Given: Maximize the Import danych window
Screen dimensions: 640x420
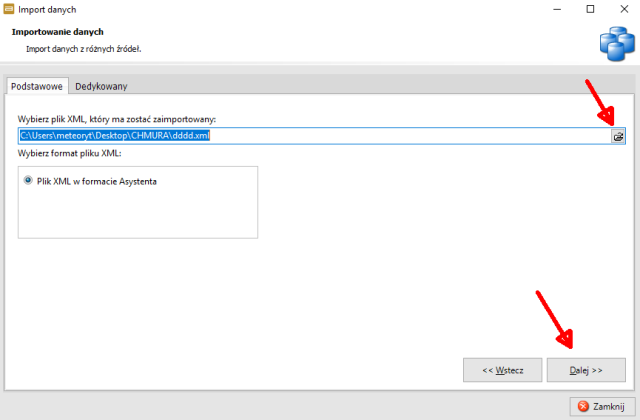Looking at the screenshot, I should [590, 9].
